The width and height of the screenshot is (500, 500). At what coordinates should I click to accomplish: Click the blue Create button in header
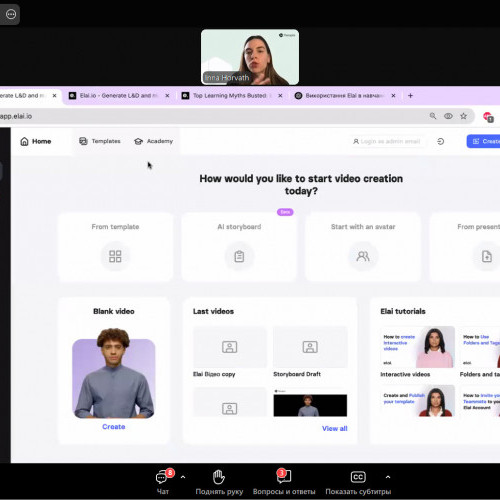tap(483, 141)
